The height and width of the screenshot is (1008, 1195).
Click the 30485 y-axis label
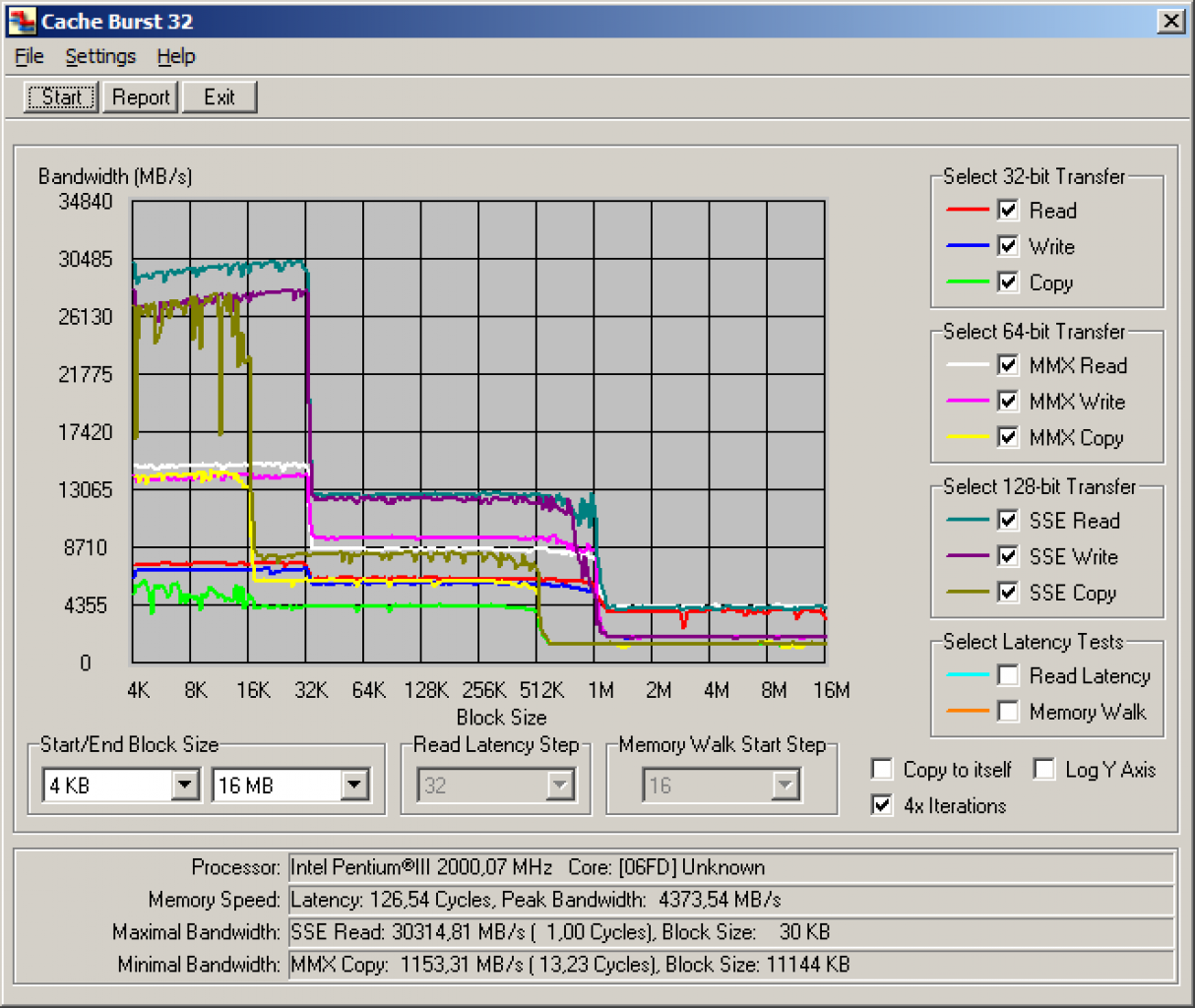click(86, 259)
